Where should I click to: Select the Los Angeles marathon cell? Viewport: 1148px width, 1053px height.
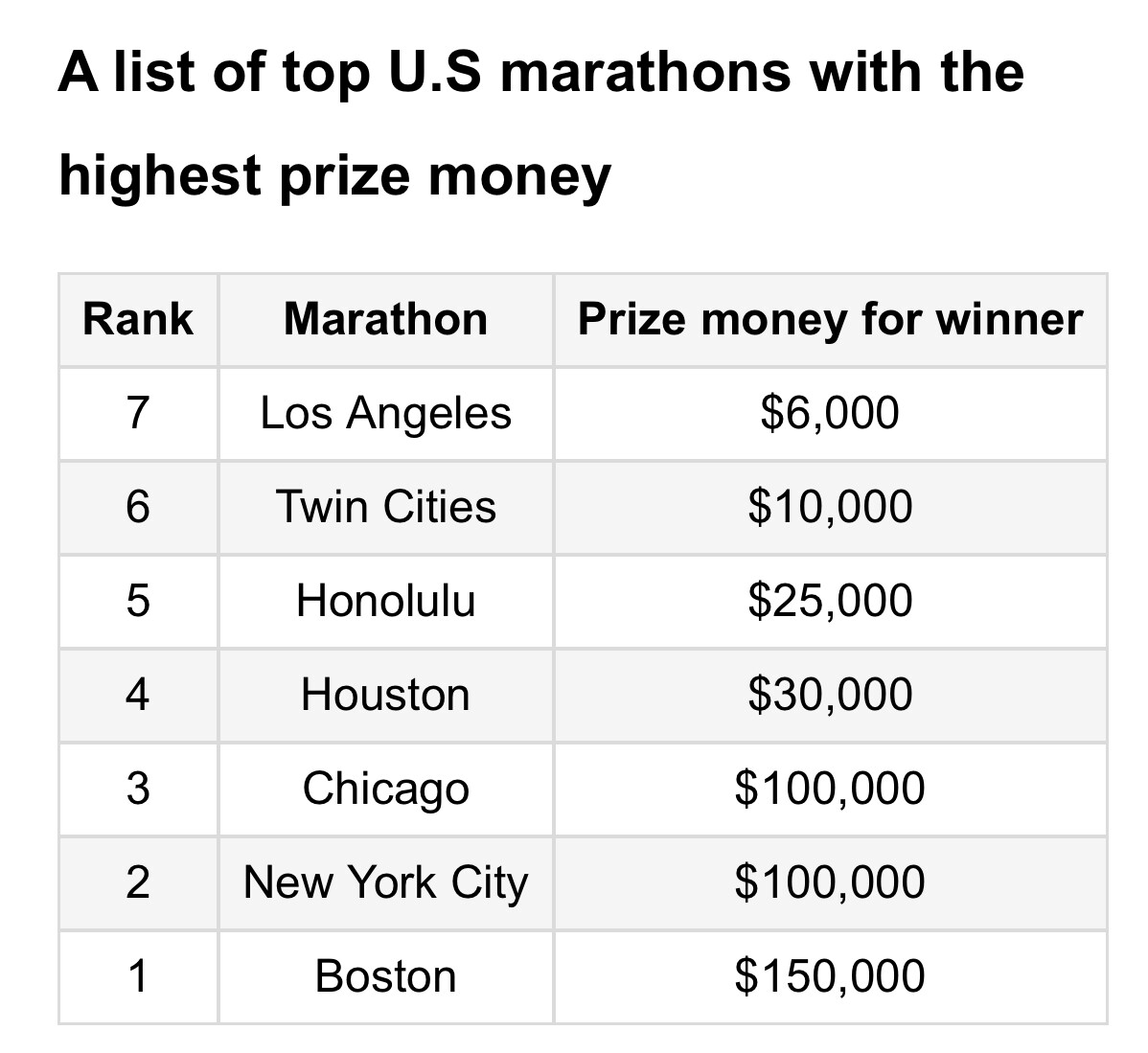[x=385, y=413]
